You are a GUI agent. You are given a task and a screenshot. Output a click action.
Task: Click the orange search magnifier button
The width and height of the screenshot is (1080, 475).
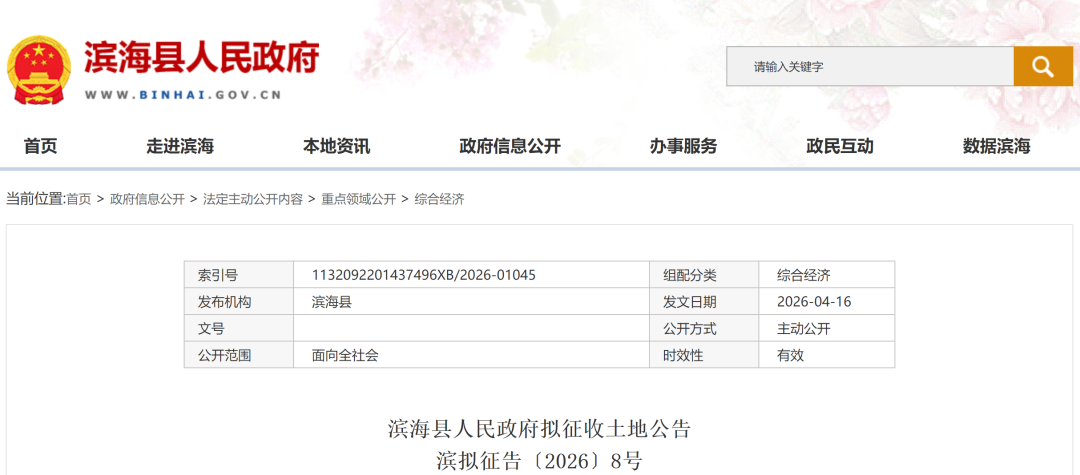click(x=1043, y=67)
